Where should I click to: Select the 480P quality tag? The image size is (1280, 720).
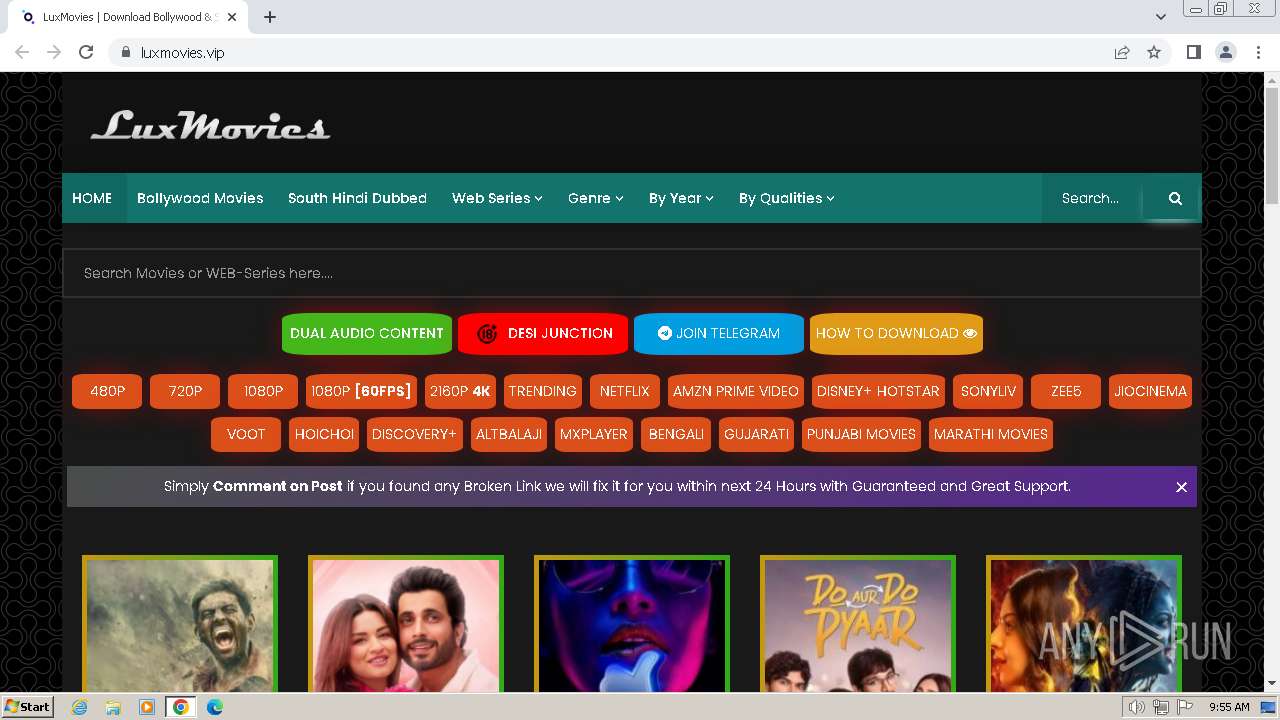[107, 391]
